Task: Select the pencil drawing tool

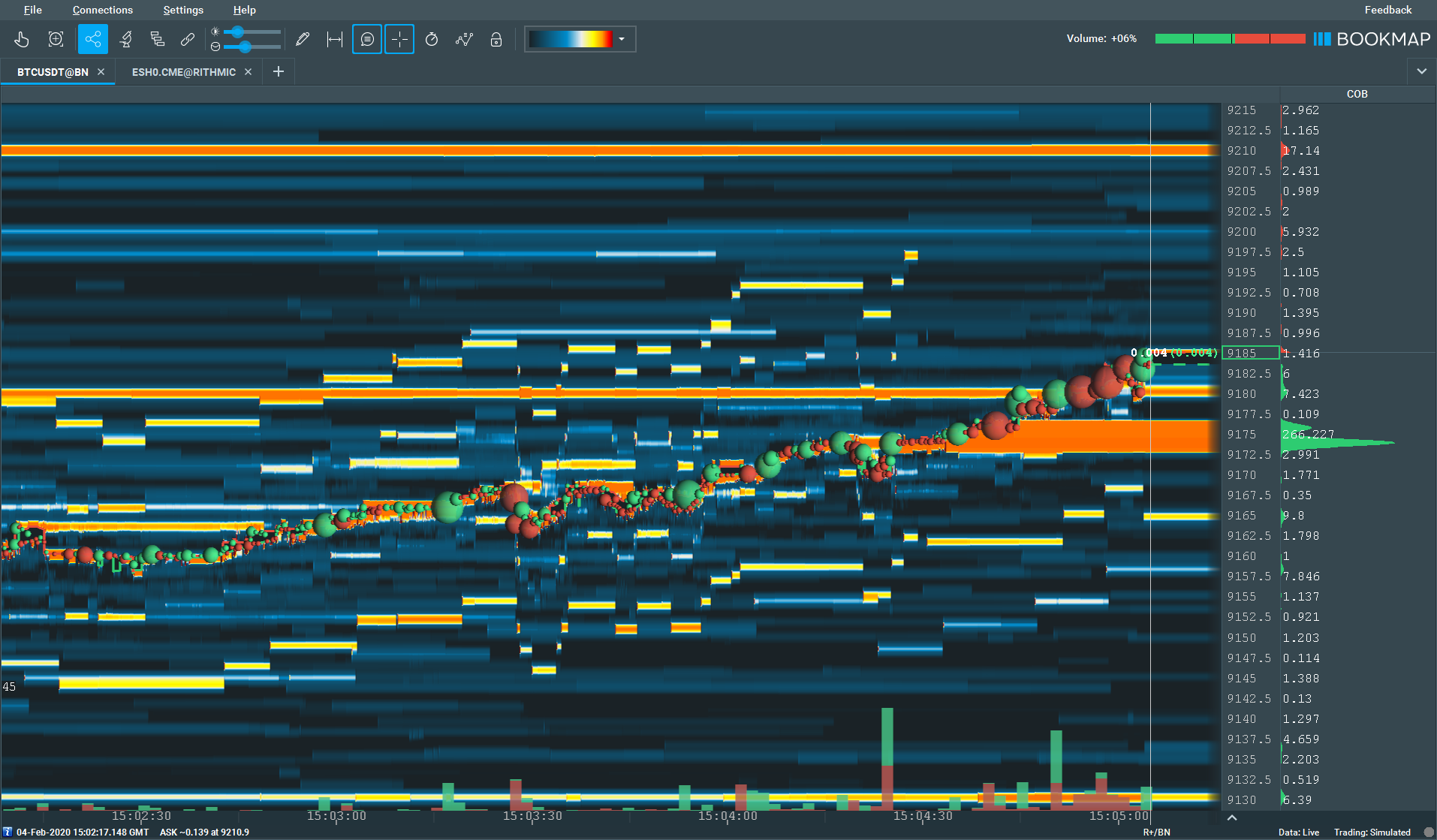Action: point(303,39)
